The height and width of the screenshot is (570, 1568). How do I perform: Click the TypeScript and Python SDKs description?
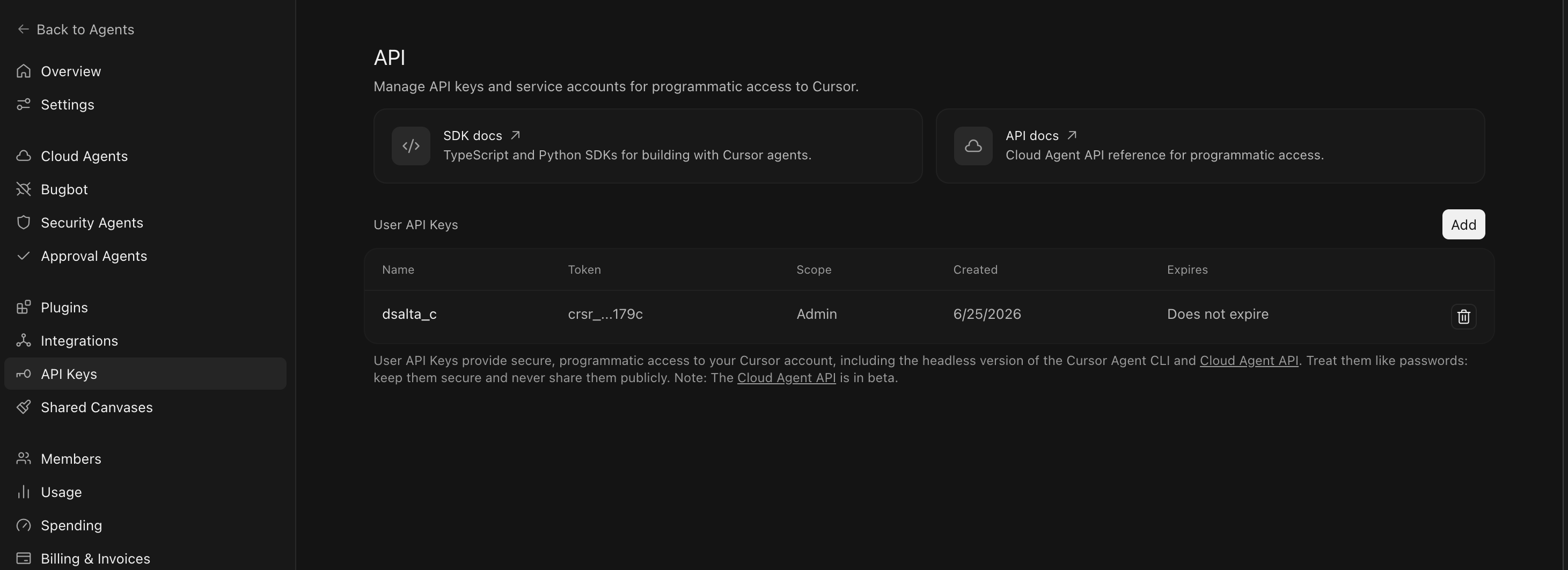[627, 155]
